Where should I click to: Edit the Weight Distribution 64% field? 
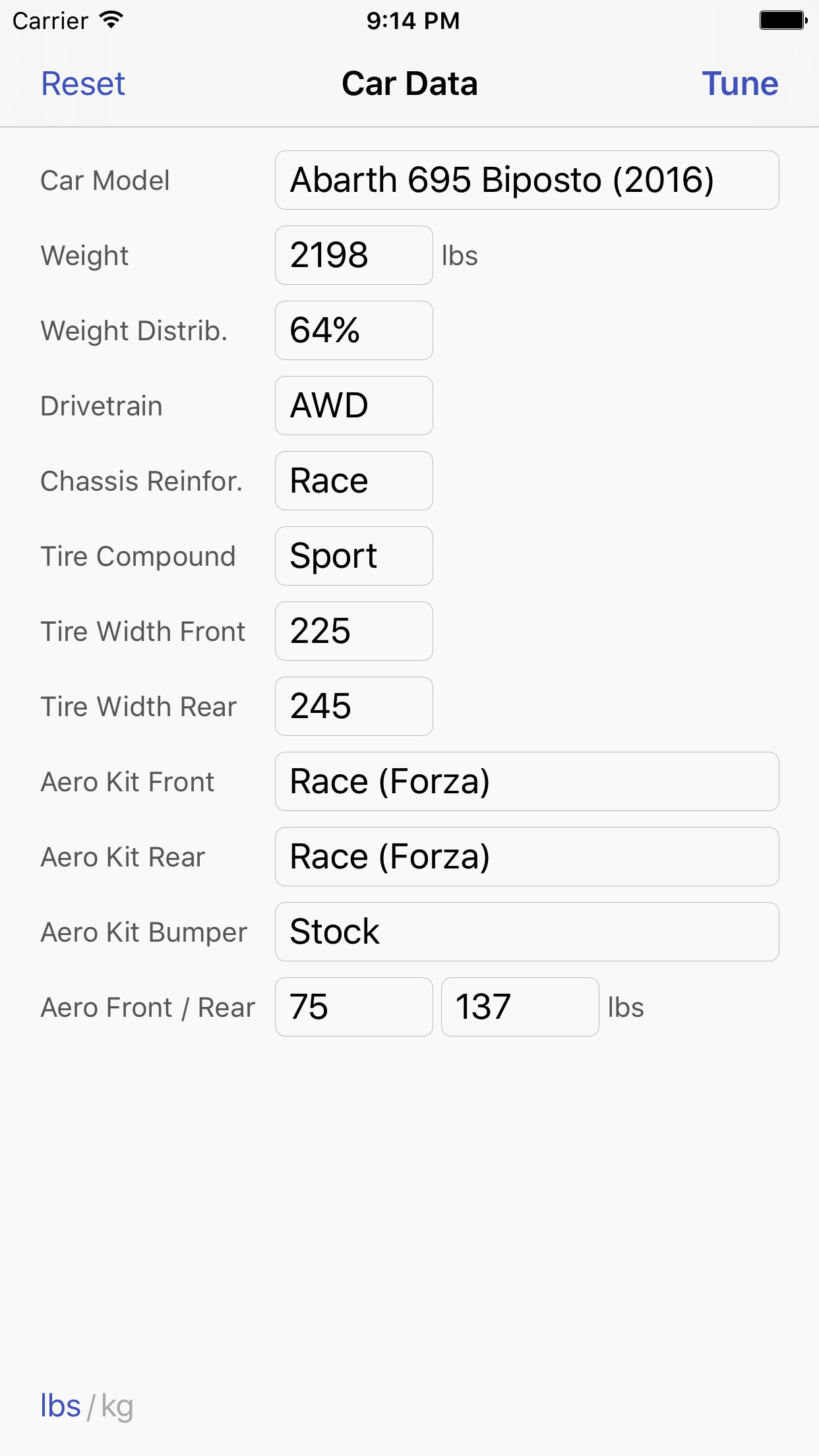pos(353,330)
